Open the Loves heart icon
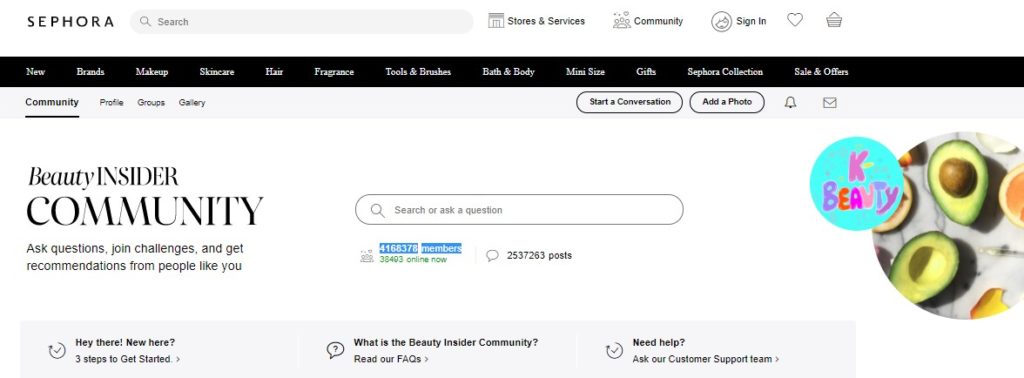1024x378 pixels. pyautogui.click(x=795, y=20)
